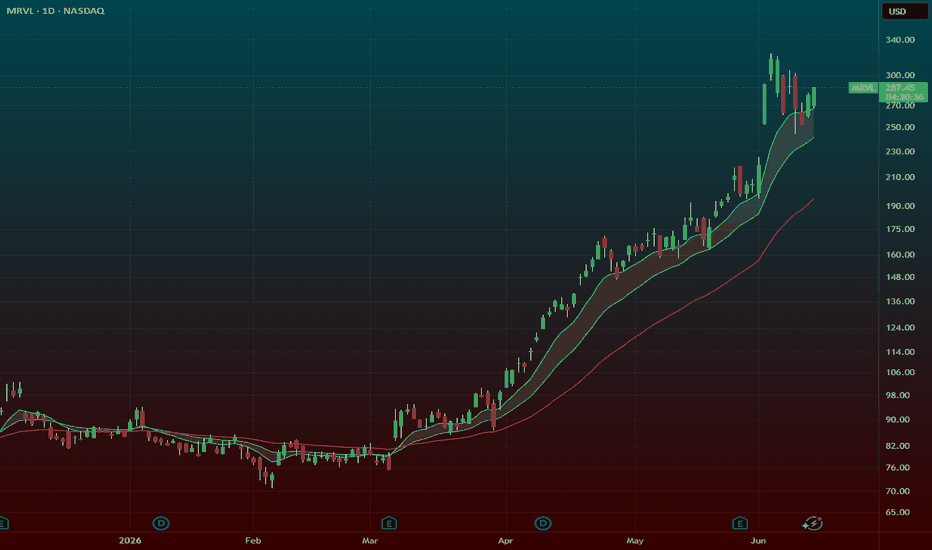Image resolution: width=932 pixels, height=550 pixels.
Task: Click the 148.00 price axis label
Action: click(x=900, y=277)
